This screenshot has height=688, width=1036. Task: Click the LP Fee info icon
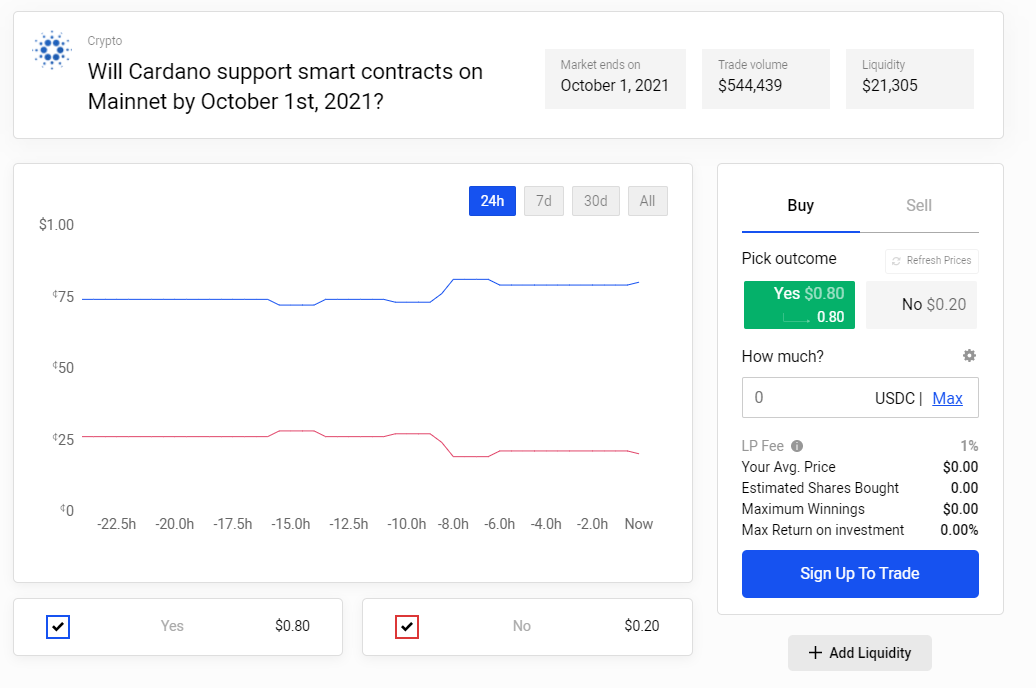[x=797, y=445]
